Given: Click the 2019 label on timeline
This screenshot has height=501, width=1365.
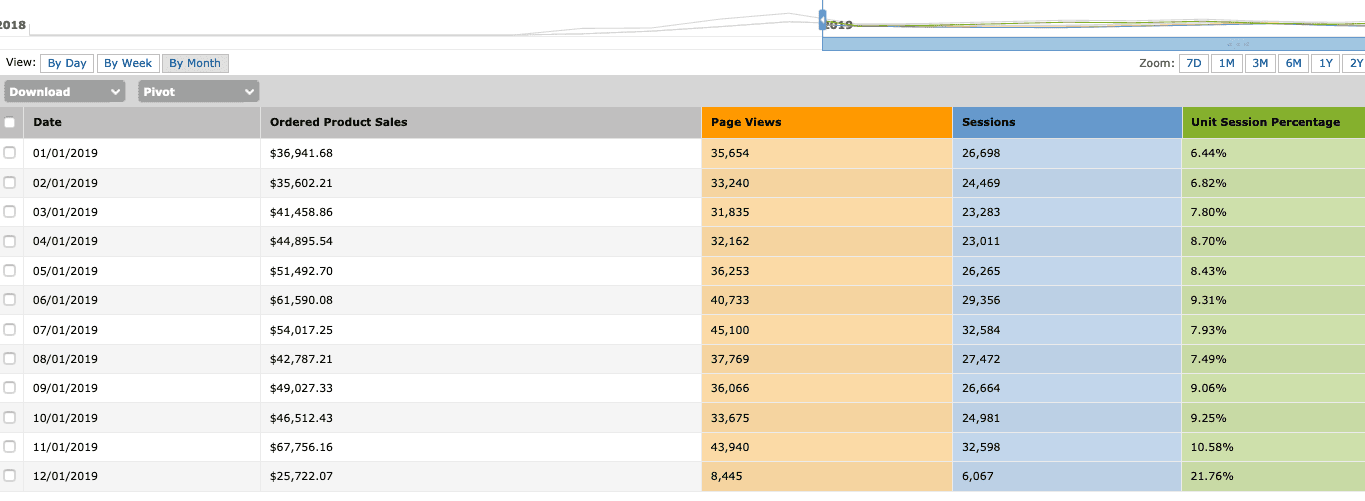Looking at the screenshot, I should pyautogui.click(x=841, y=25).
